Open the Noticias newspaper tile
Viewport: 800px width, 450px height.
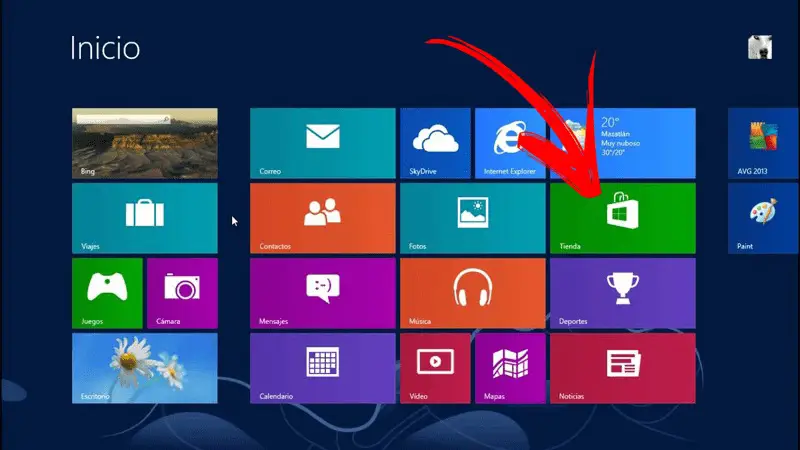tap(623, 368)
